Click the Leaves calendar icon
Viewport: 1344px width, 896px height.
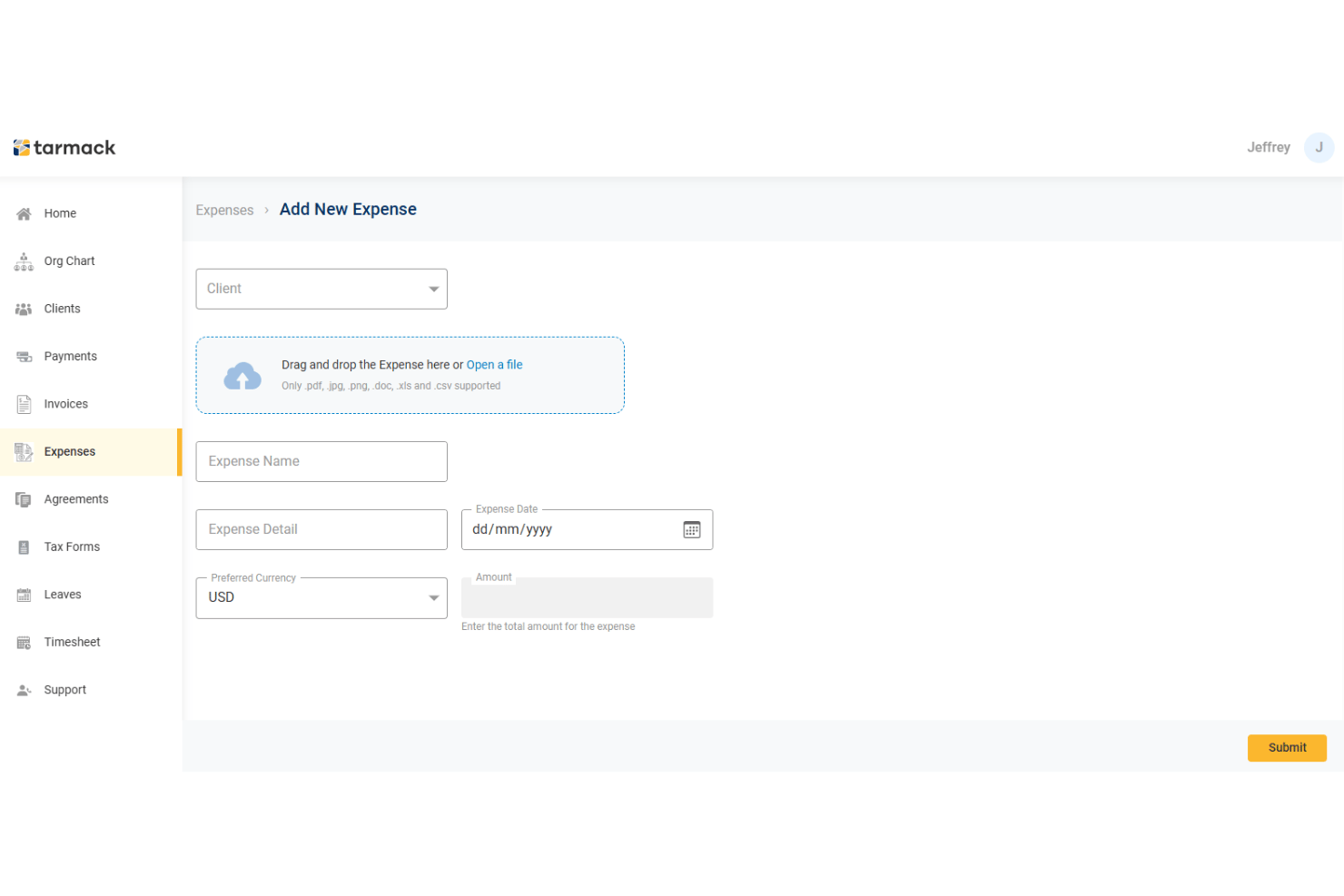pyautogui.click(x=24, y=595)
